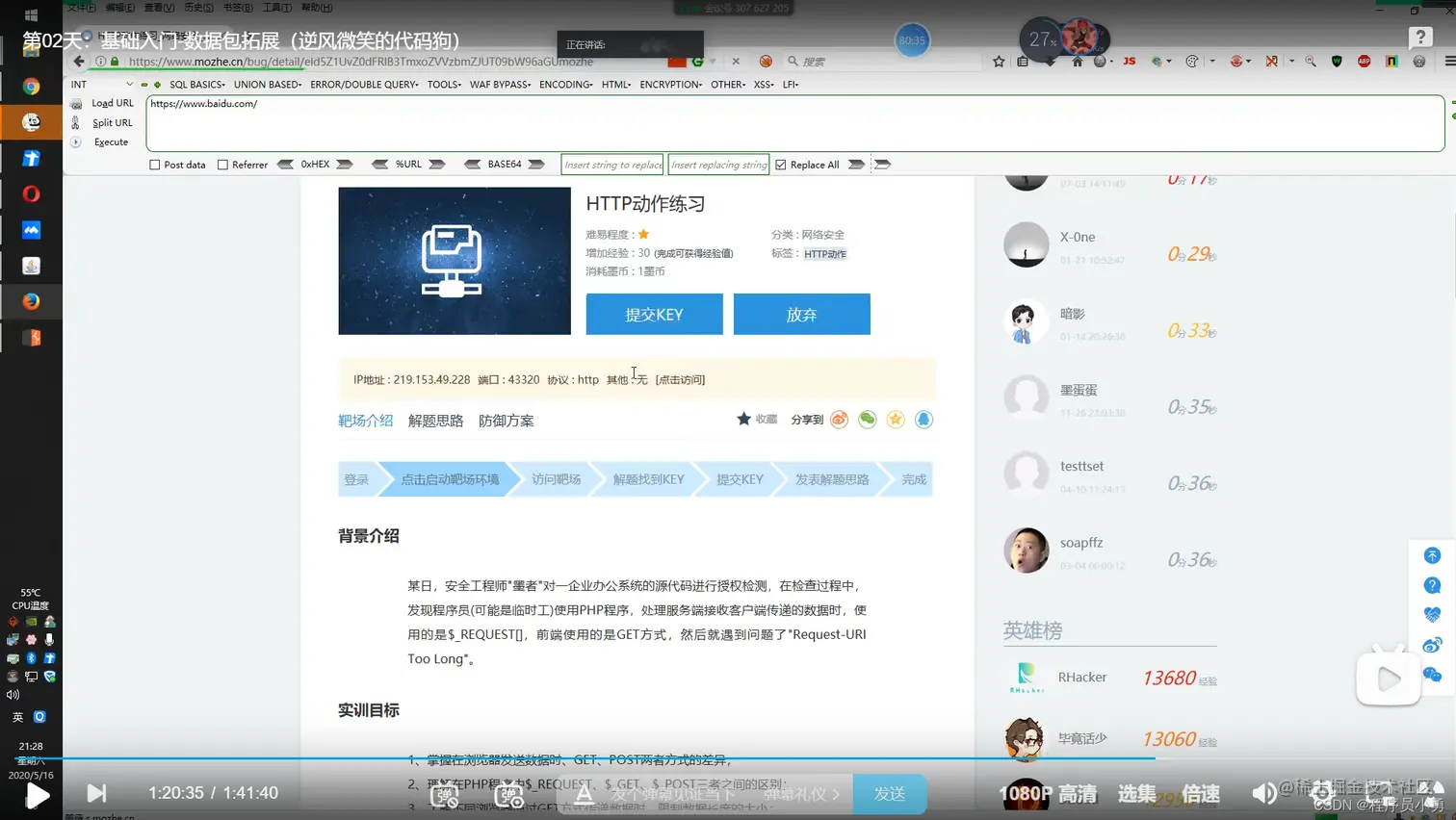Open the ENCRYPTION menu in HackBar
This screenshot has height=820, width=1456.
[x=670, y=85]
